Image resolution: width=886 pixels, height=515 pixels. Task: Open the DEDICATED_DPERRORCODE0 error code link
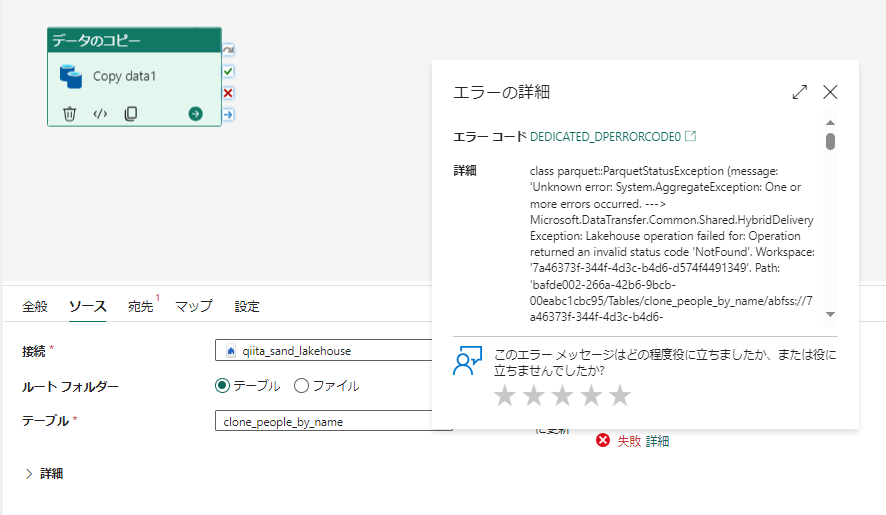click(x=605, y=137)
